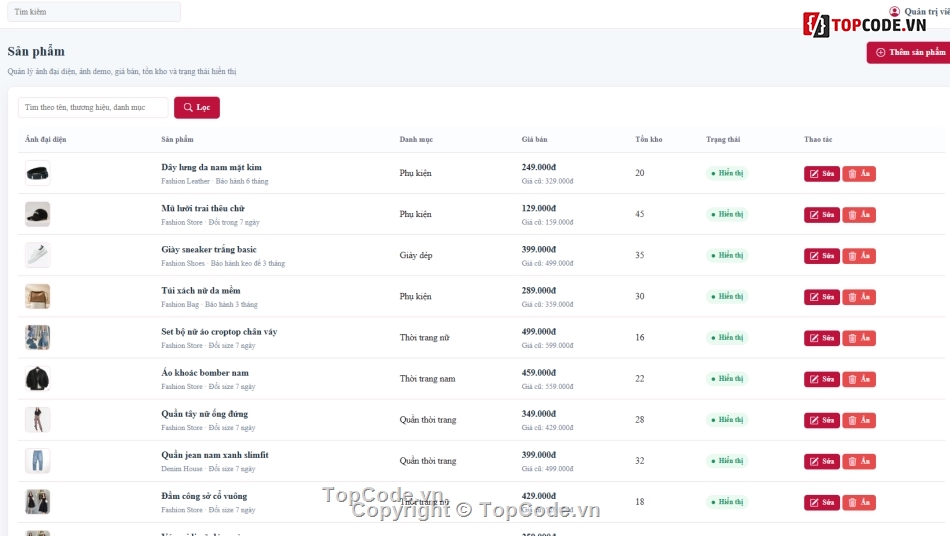Edit 'Set bộ nữ áo croptop' with Sửa

[822, 339]
